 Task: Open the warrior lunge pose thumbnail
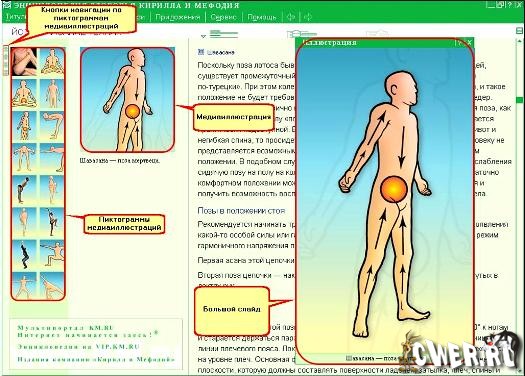coord(52,254)
